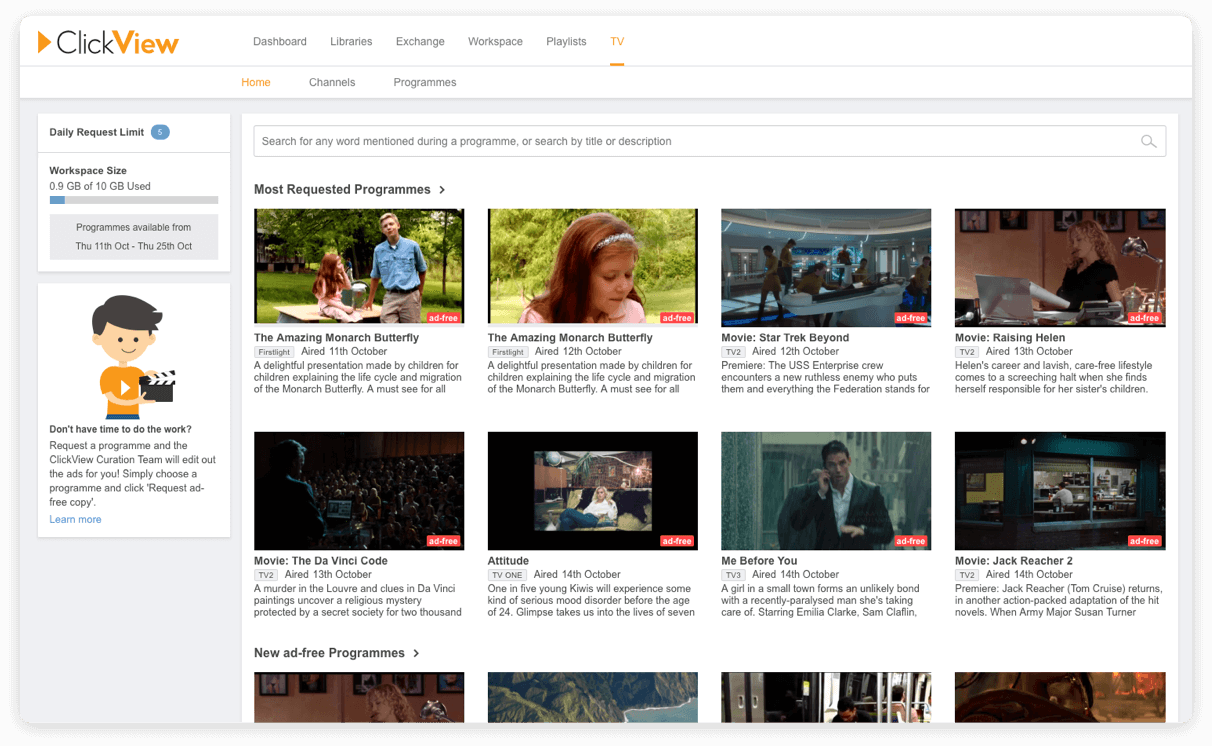Expand Most Requested Programmes chevron
This screenshot has height=746, width=1212.
coord(442,190)
